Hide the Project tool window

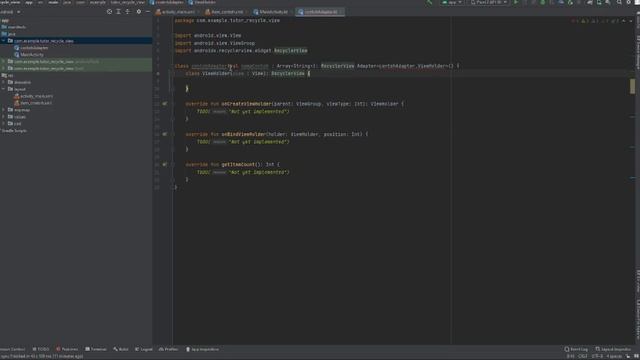(x=148, y=12)
